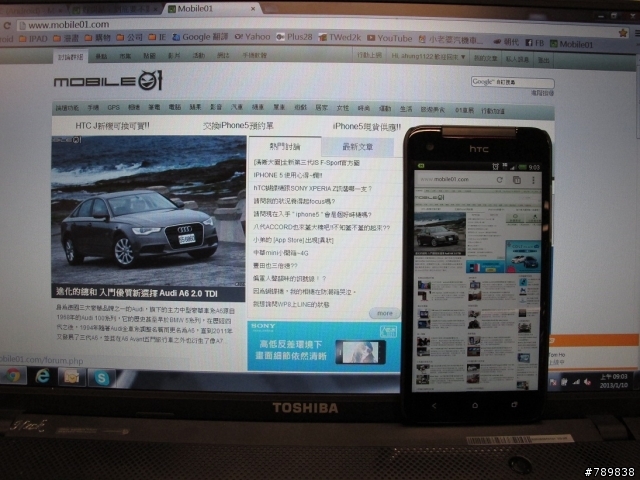The height and width of the screenshot is (480, 640).
Task: Launch Chrome from the taskbar
Action: click(x=13, y=375)
